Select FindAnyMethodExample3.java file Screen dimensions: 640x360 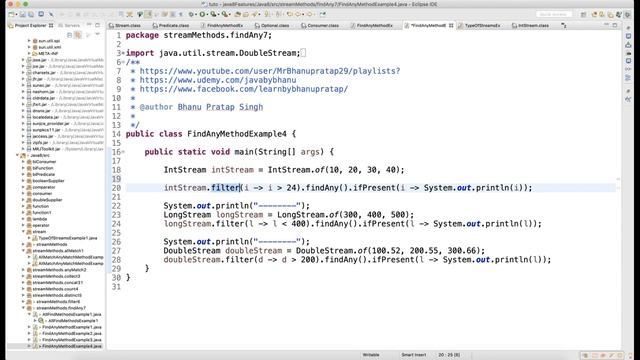pyautogui.click(x=71, y=340)
